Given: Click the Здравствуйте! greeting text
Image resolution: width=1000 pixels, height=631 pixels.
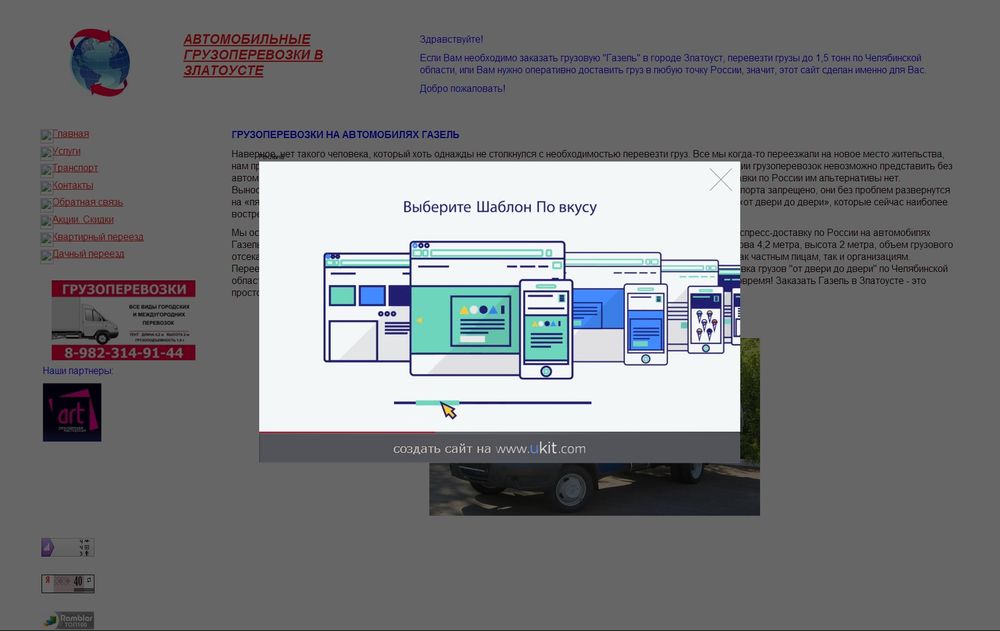Looking at the screenshot, I should [x=451, y=39].
